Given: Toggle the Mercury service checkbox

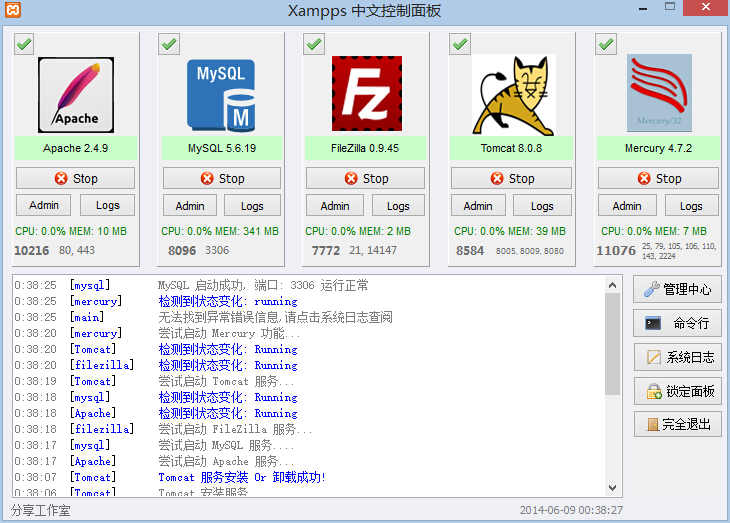Looking at the screenshot, I should coord(606,44).
